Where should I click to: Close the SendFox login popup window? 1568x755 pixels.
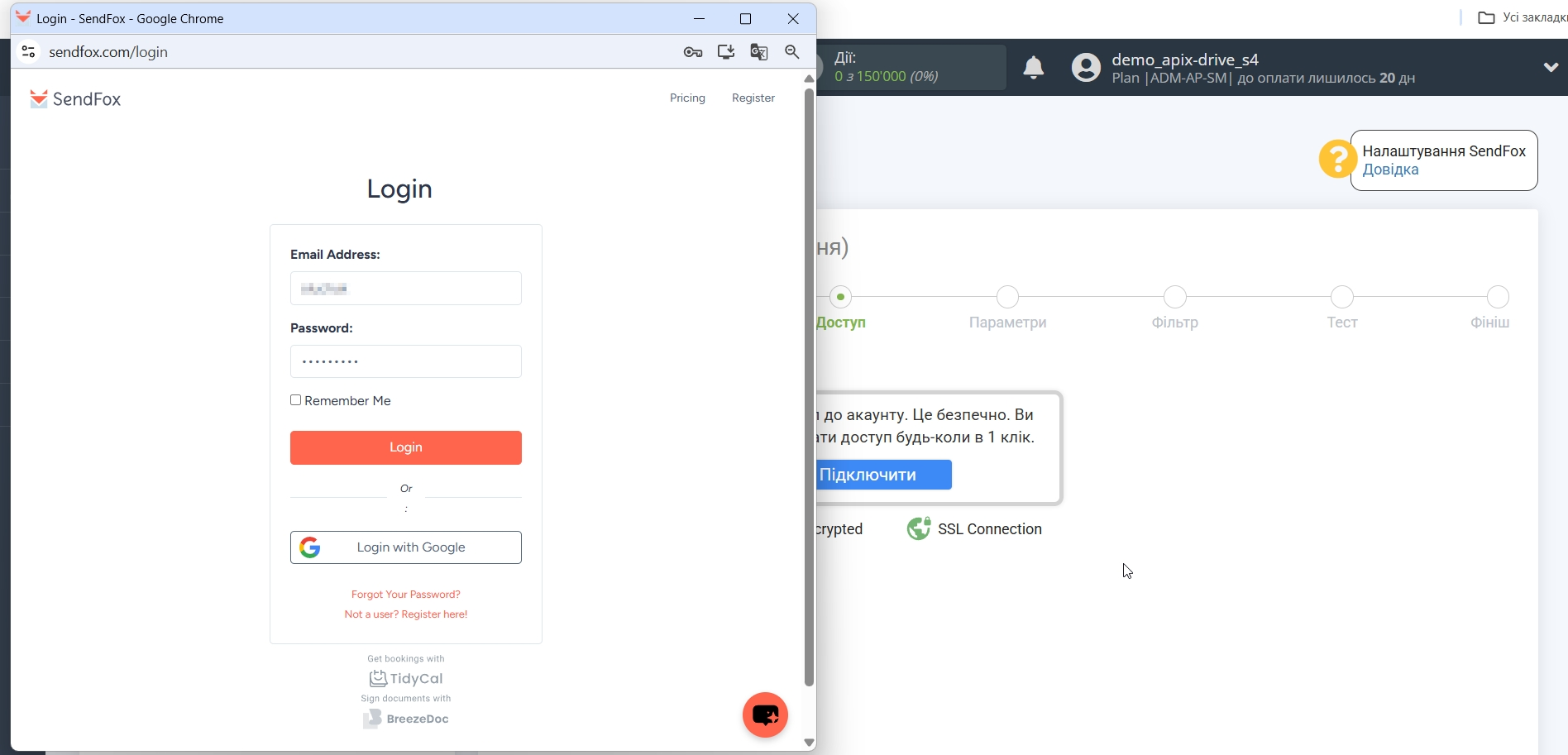coord(793,19)
